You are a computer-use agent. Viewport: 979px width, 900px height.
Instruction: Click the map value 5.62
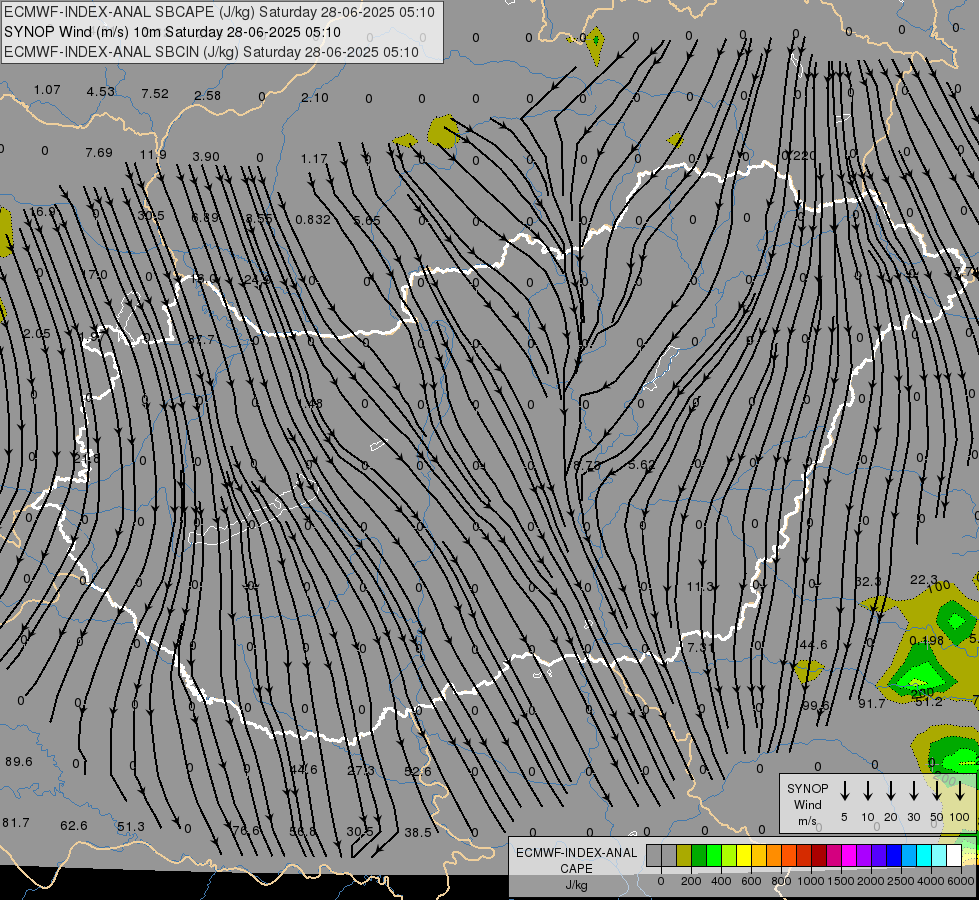pos(642,465)
